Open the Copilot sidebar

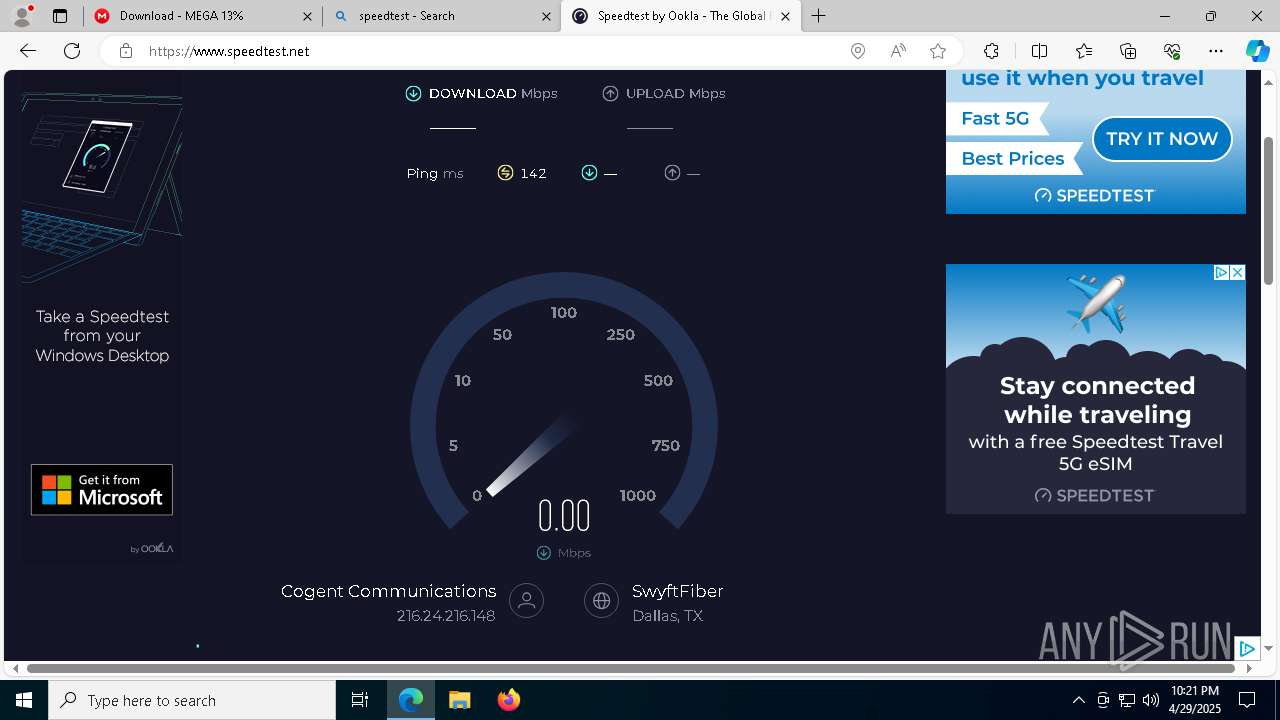[x=1257, y=51]
